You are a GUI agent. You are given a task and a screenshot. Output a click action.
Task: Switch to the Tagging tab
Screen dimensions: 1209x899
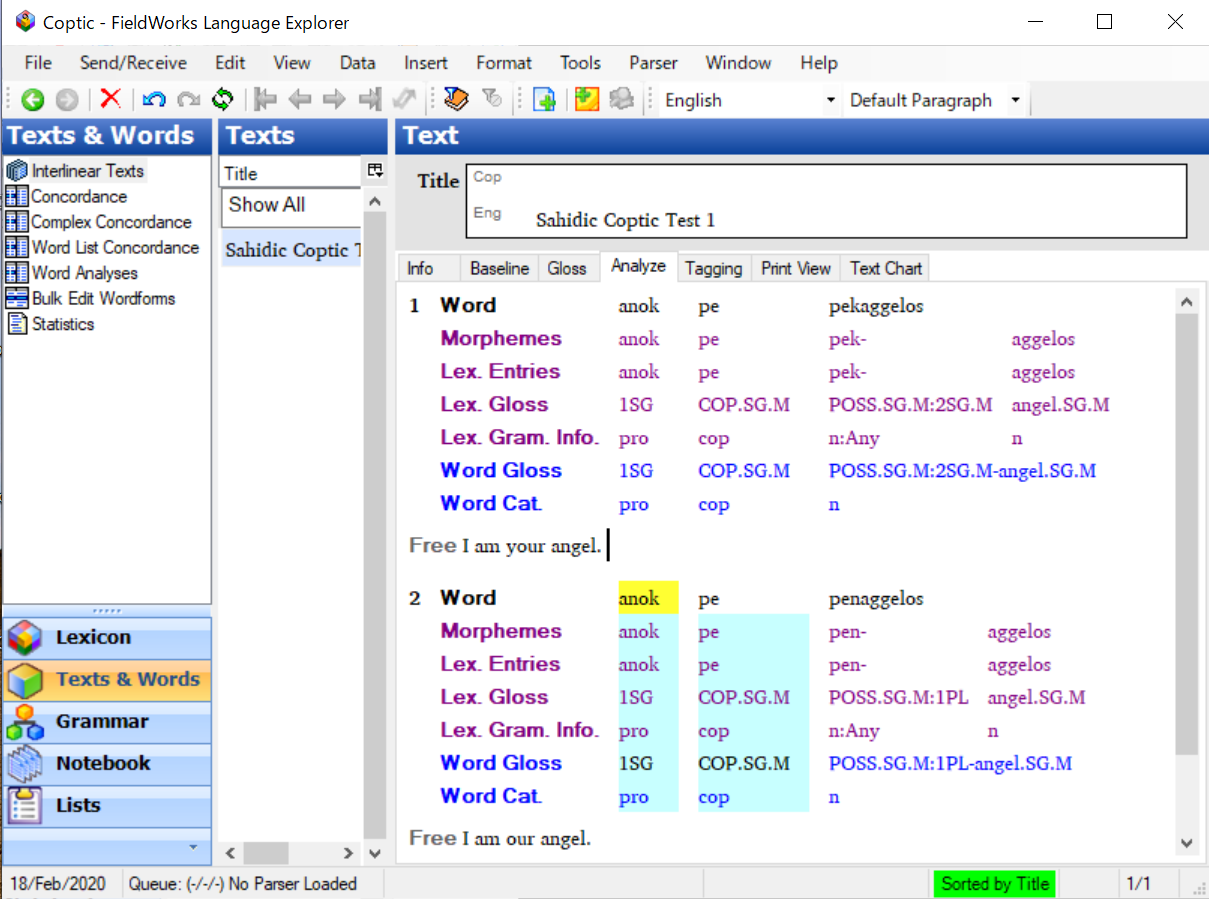(714, 268)
